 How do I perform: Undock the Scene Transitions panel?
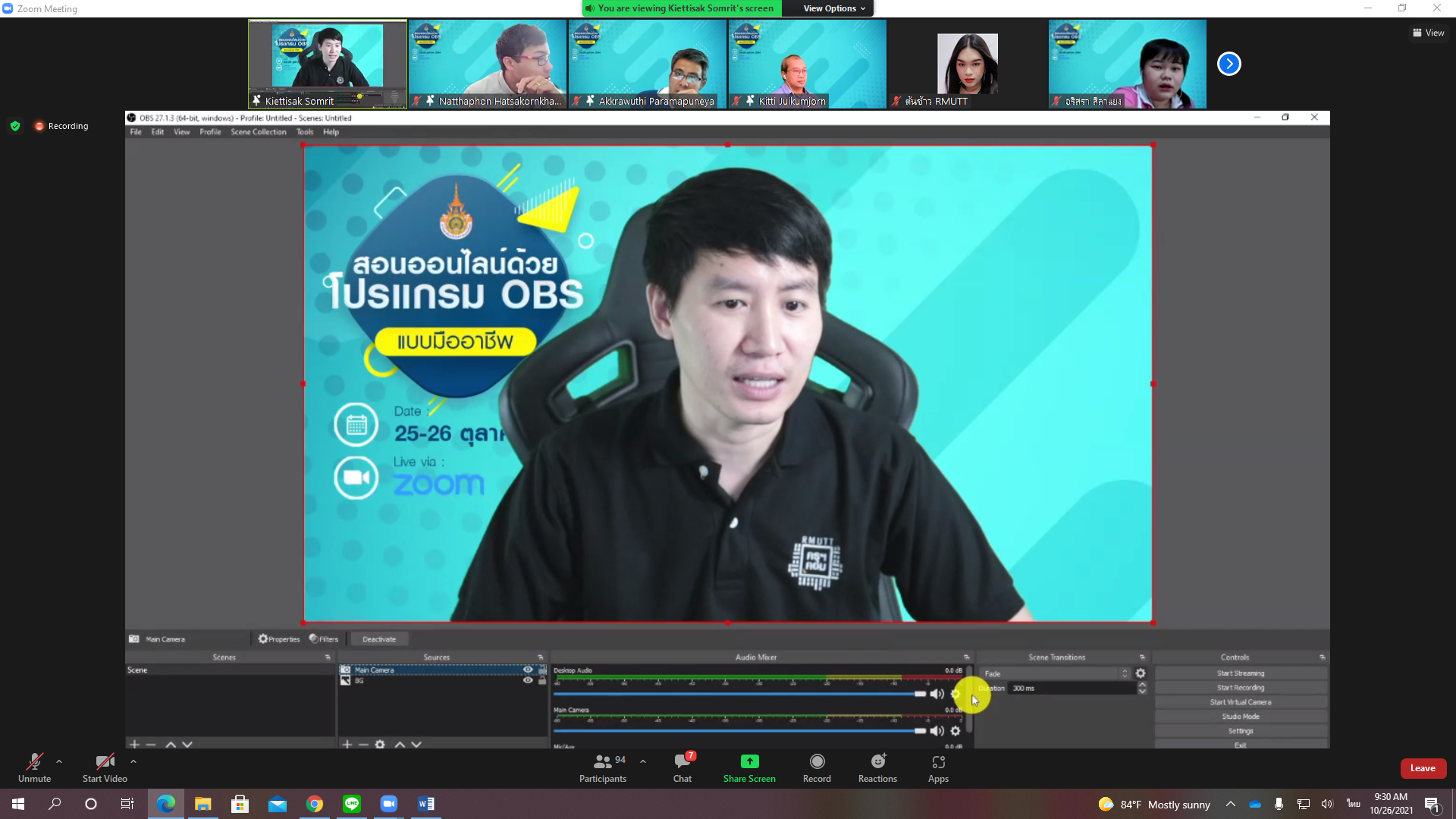[x=1142, y=657]
